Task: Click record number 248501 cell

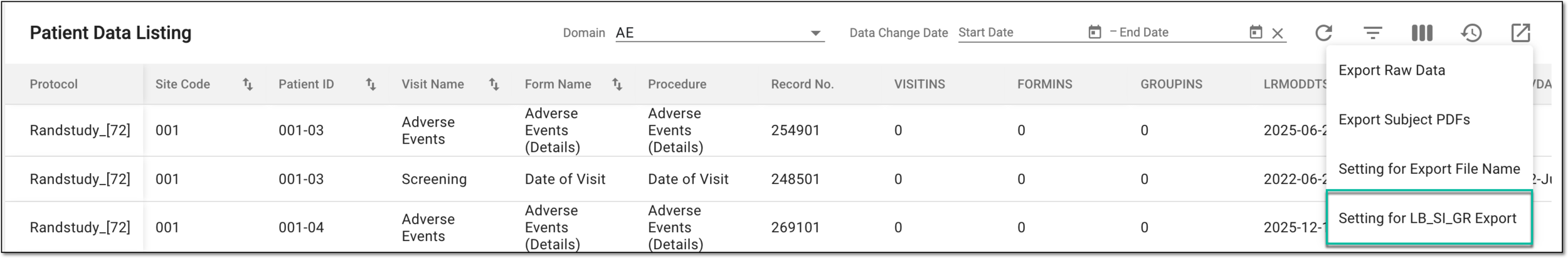Action: point(795,180)
